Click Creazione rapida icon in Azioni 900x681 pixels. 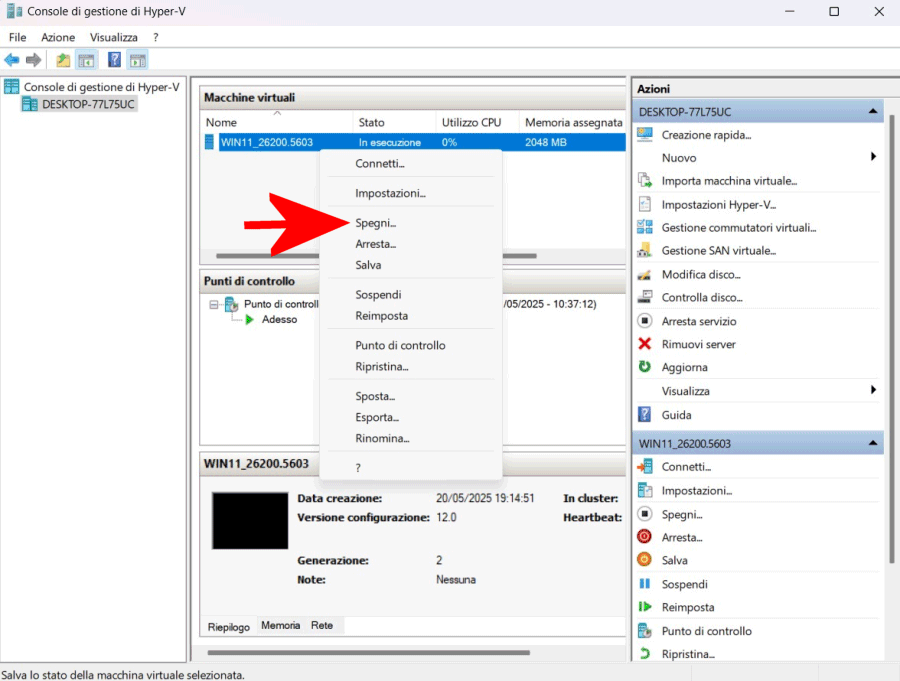[645, 134]
